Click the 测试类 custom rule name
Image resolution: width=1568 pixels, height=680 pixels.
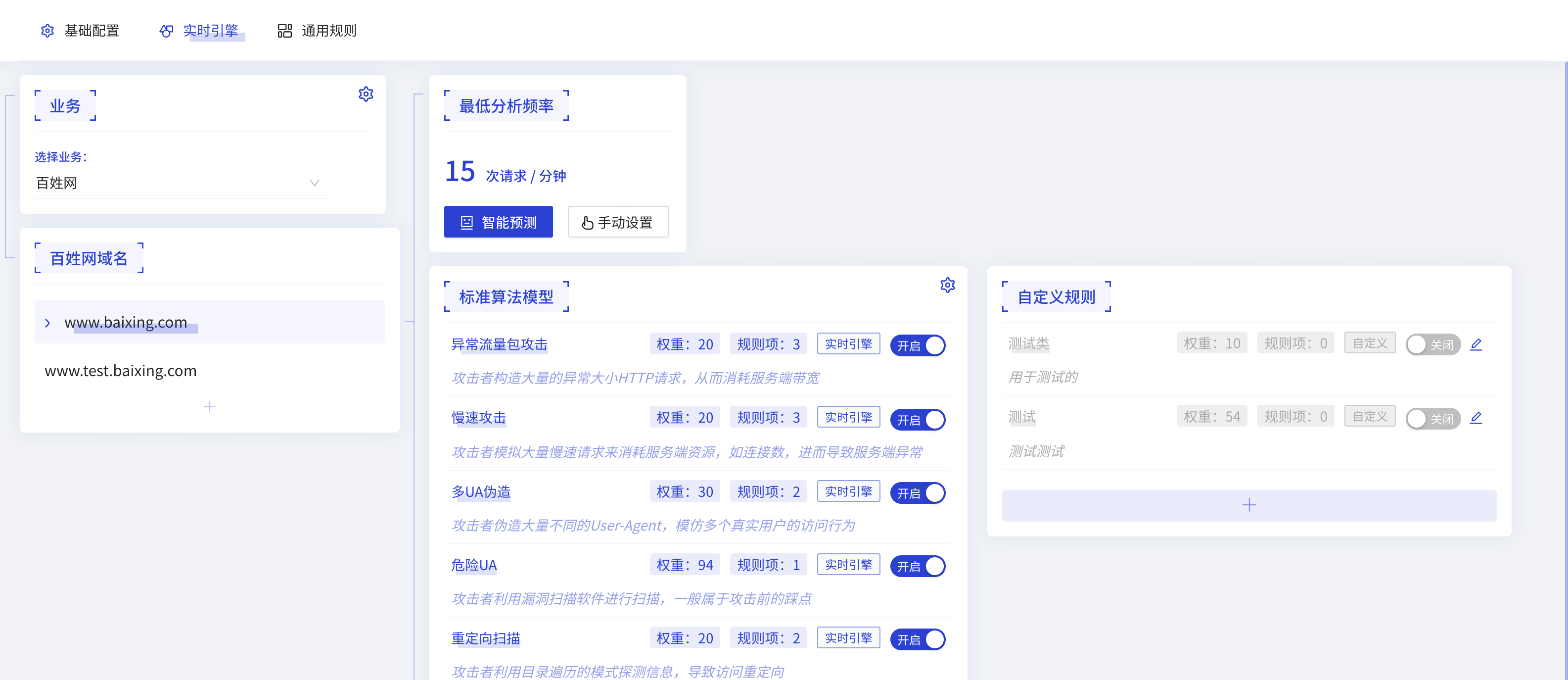pos(1029,343)
